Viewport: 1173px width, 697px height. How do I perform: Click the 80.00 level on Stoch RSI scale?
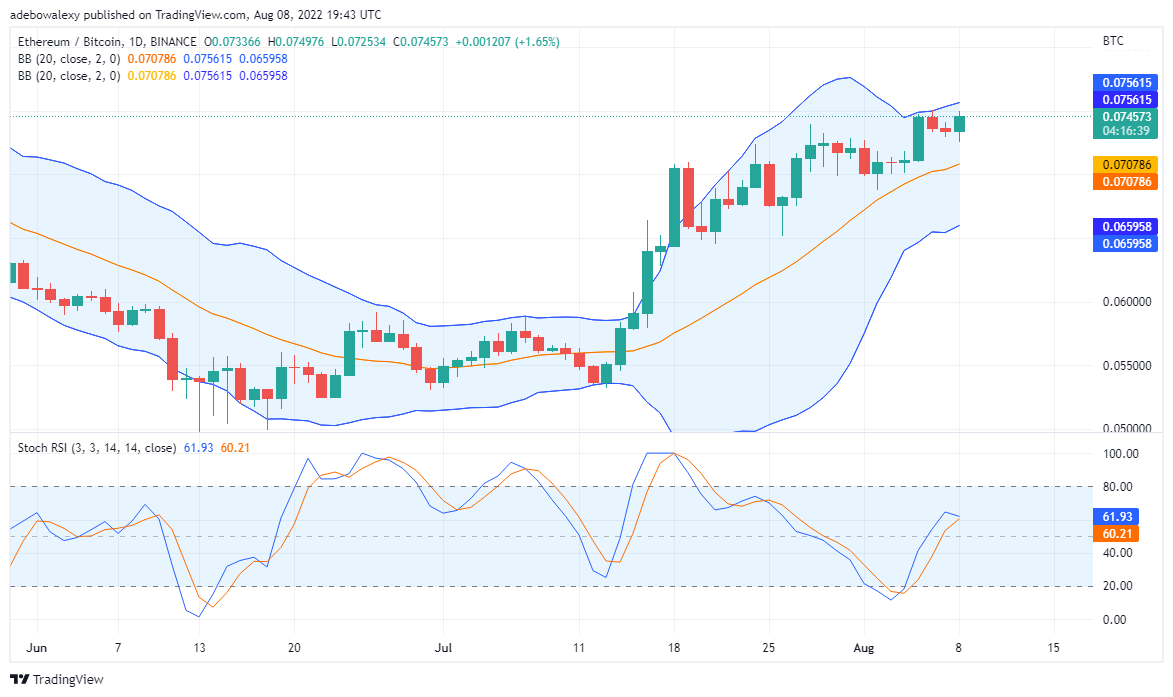(x=1118, y=486)
